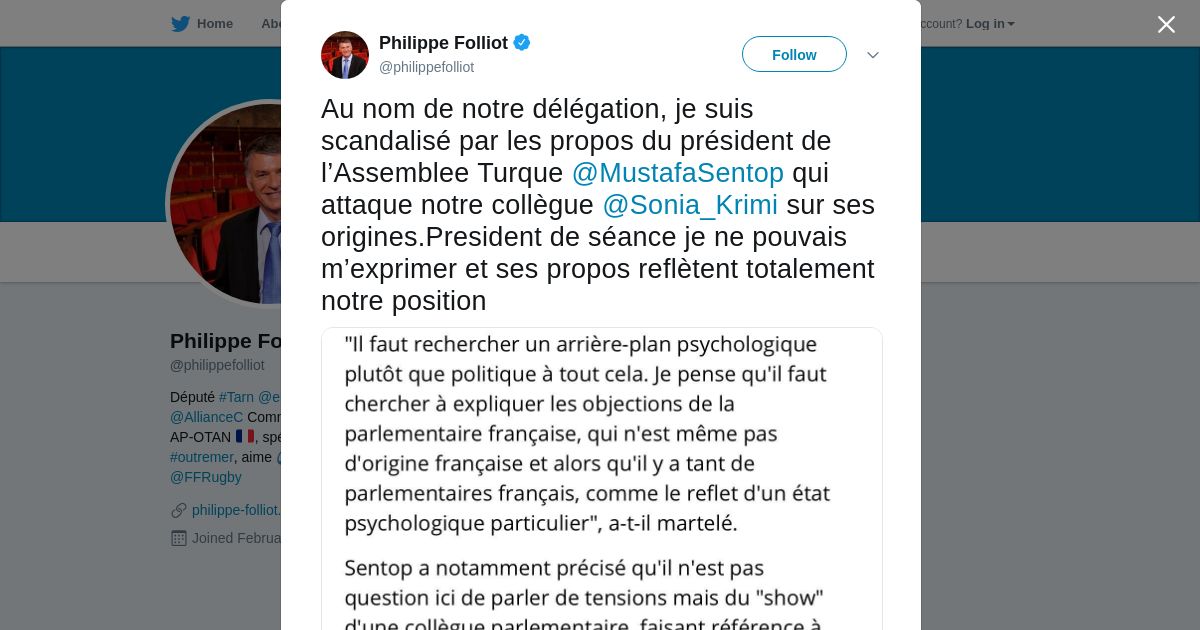Click the link icon beside philippe-folliot website

pos(179,510)
